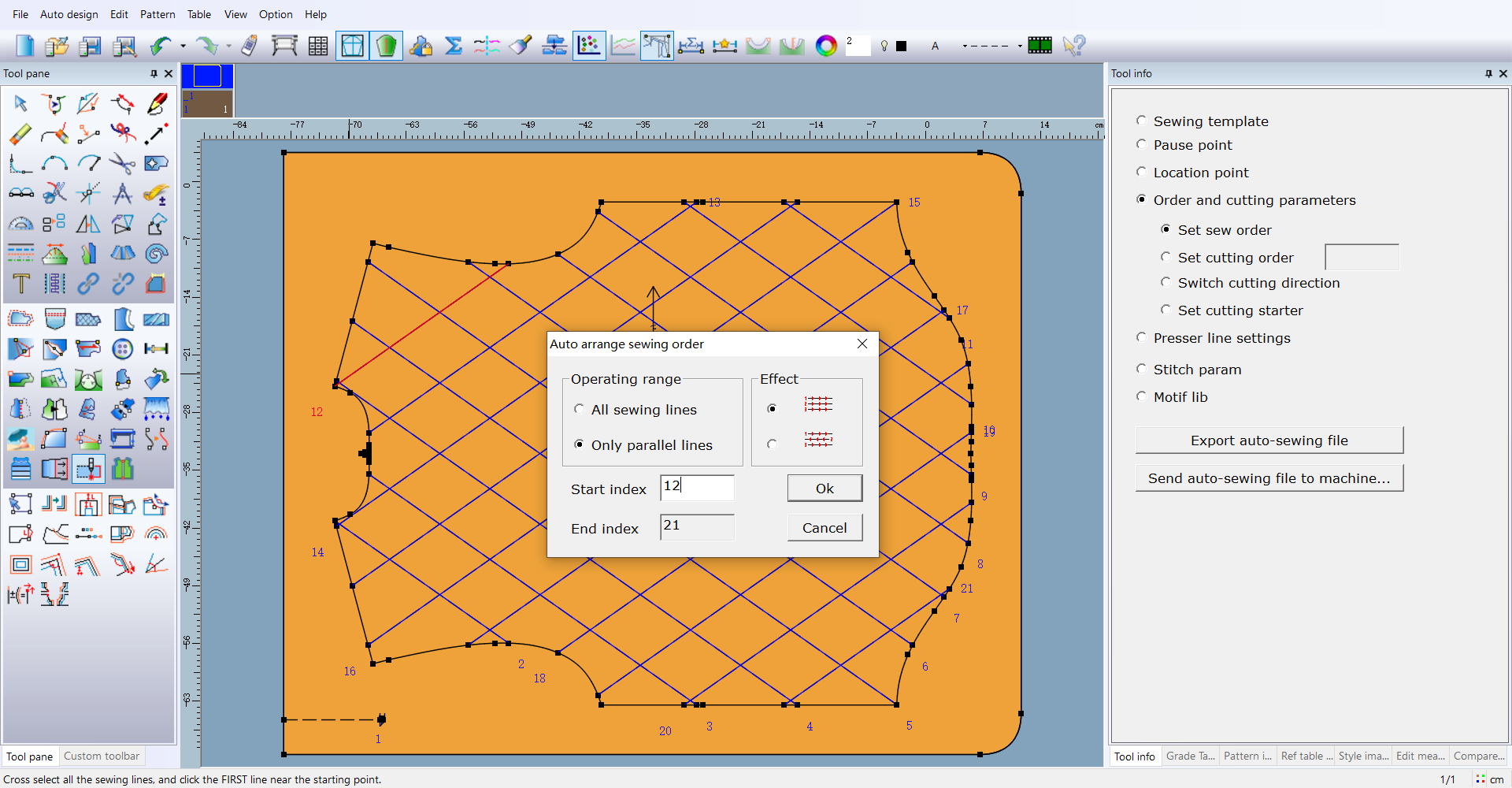Click Cancel in Auto arrange sewing order
The image size is (1512, 788).
(825, 527)
